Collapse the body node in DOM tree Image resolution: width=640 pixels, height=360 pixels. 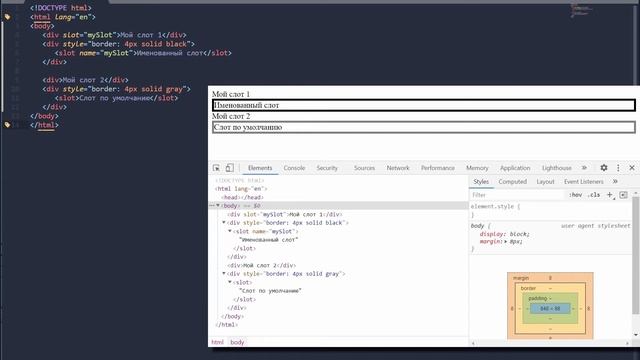click(x=218, y=206)
